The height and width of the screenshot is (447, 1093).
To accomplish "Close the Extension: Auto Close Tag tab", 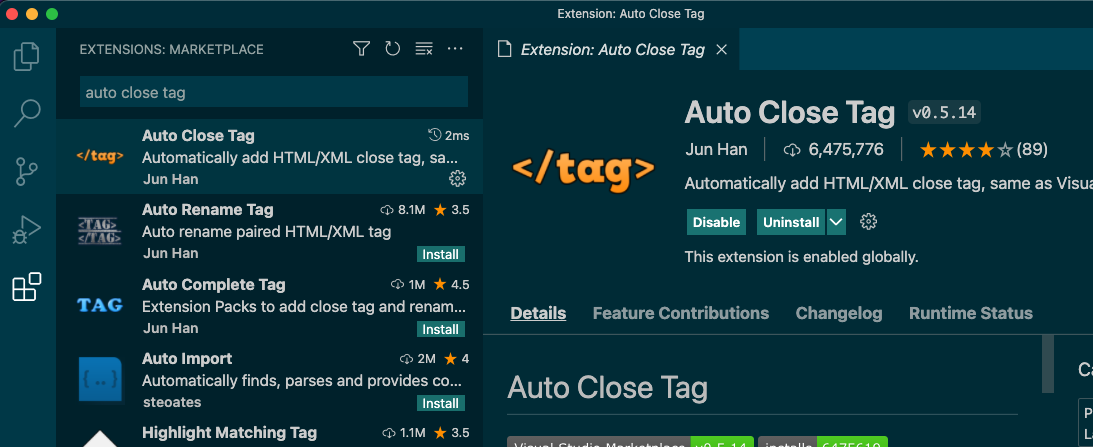I will (722, 50).
